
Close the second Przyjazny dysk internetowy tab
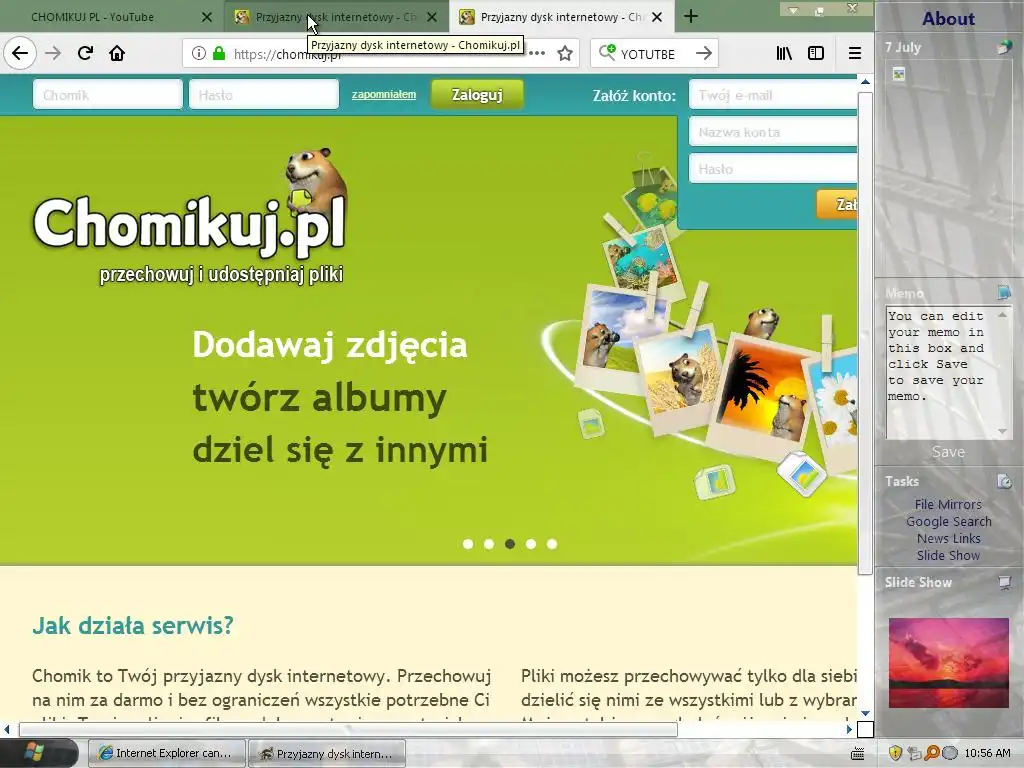point(432,17)
